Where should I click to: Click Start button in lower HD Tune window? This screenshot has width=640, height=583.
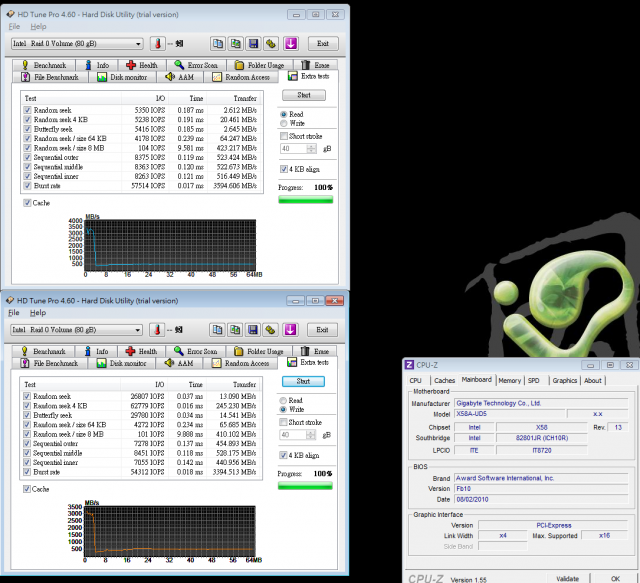[x=303, y=381]
